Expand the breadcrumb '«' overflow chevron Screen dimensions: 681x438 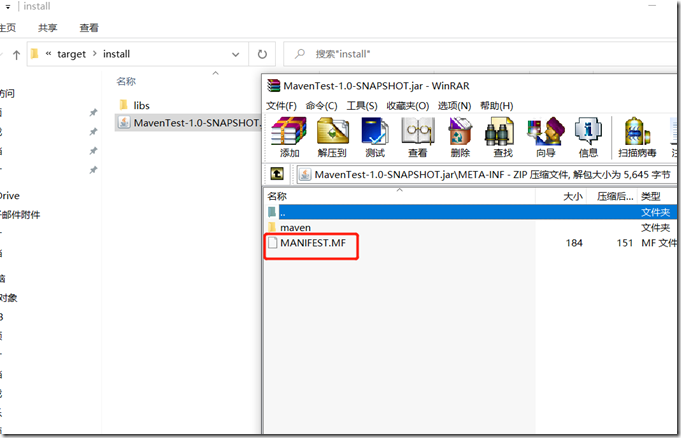[x=48, y=53]
